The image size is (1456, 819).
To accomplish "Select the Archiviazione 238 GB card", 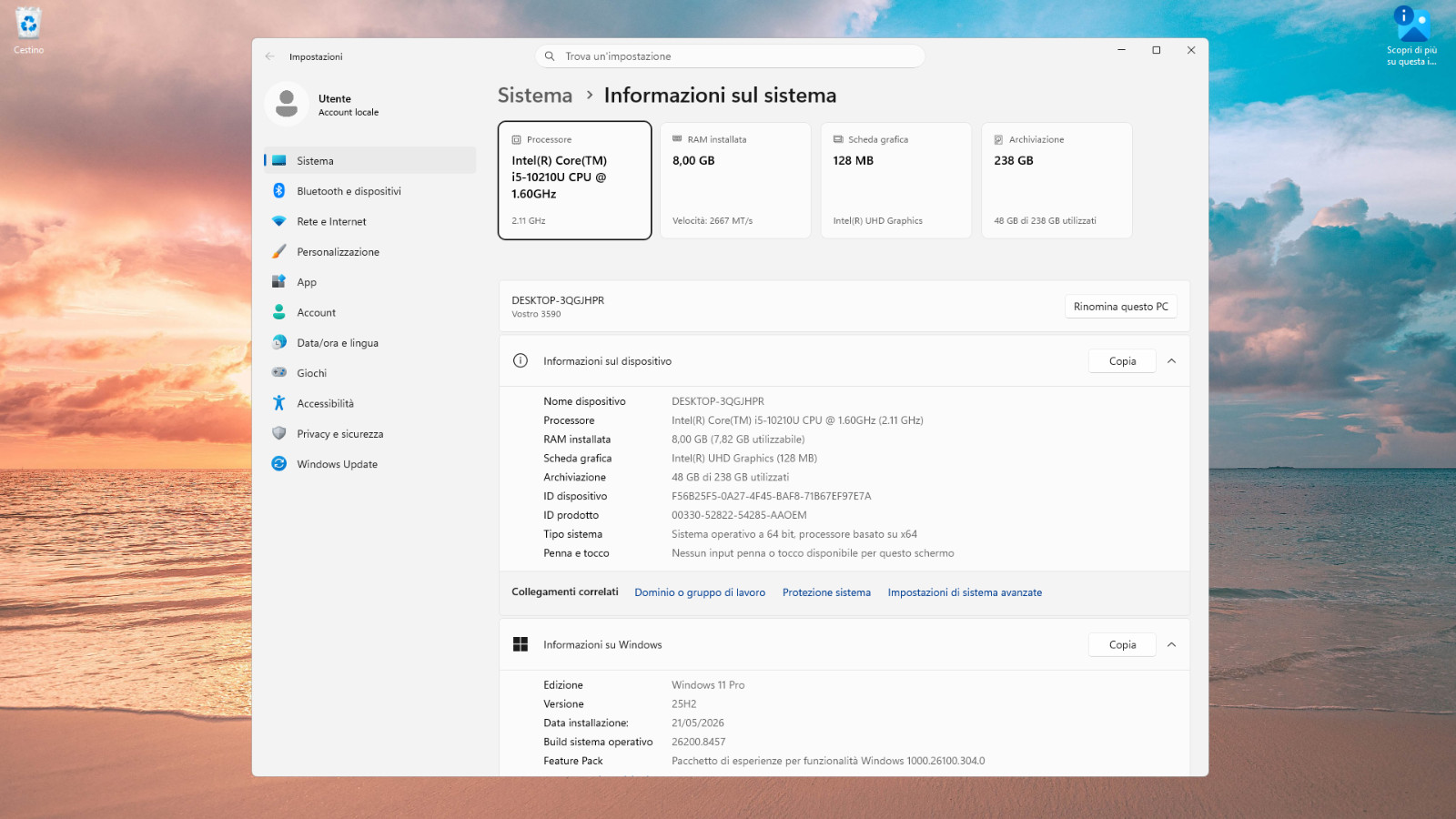I will point(1057,180).
